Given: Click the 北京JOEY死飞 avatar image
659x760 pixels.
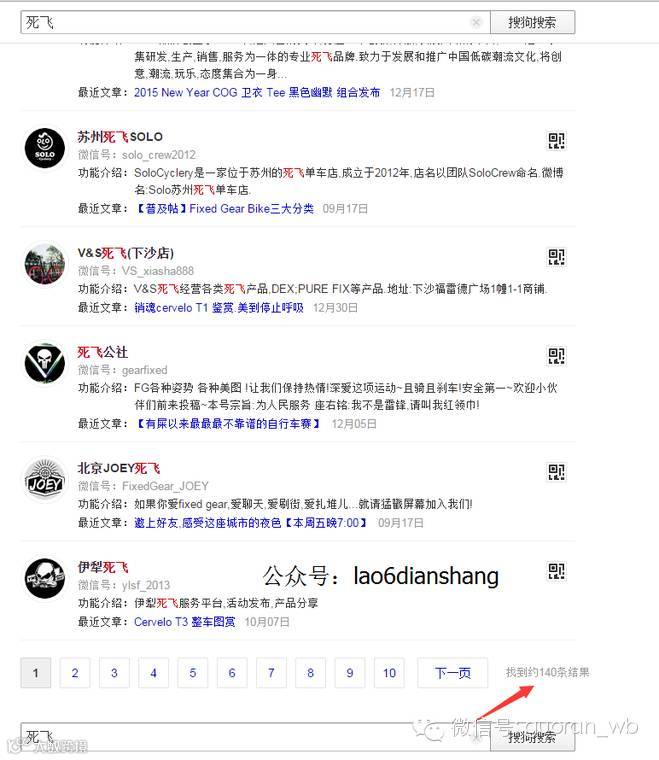Looking at the screenshot, I should (x=45, y=479).
